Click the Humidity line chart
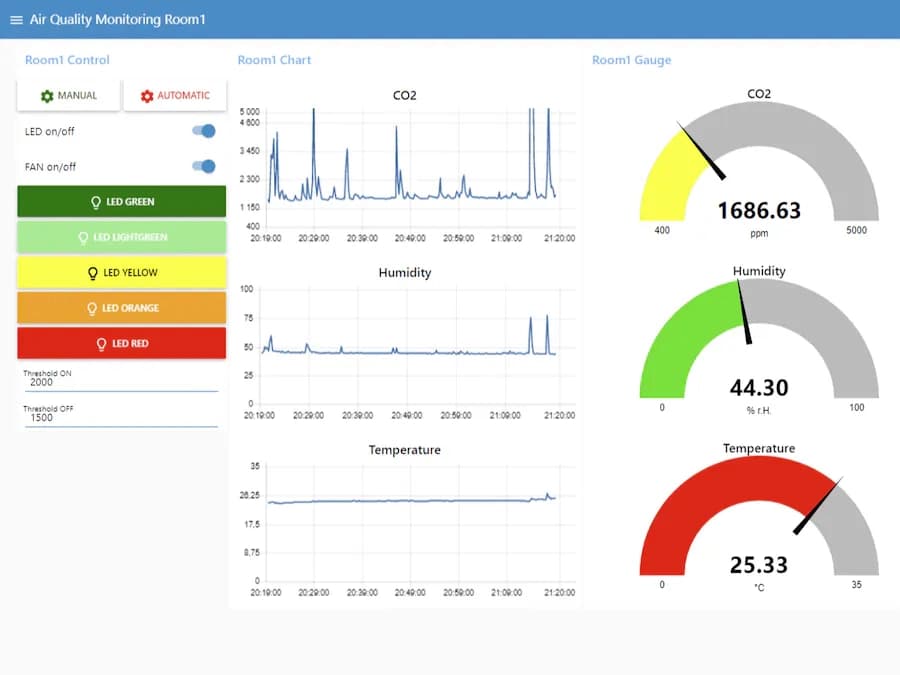Image resolution: width=900 pixels, height=675 pixels. tap(410, 345)
